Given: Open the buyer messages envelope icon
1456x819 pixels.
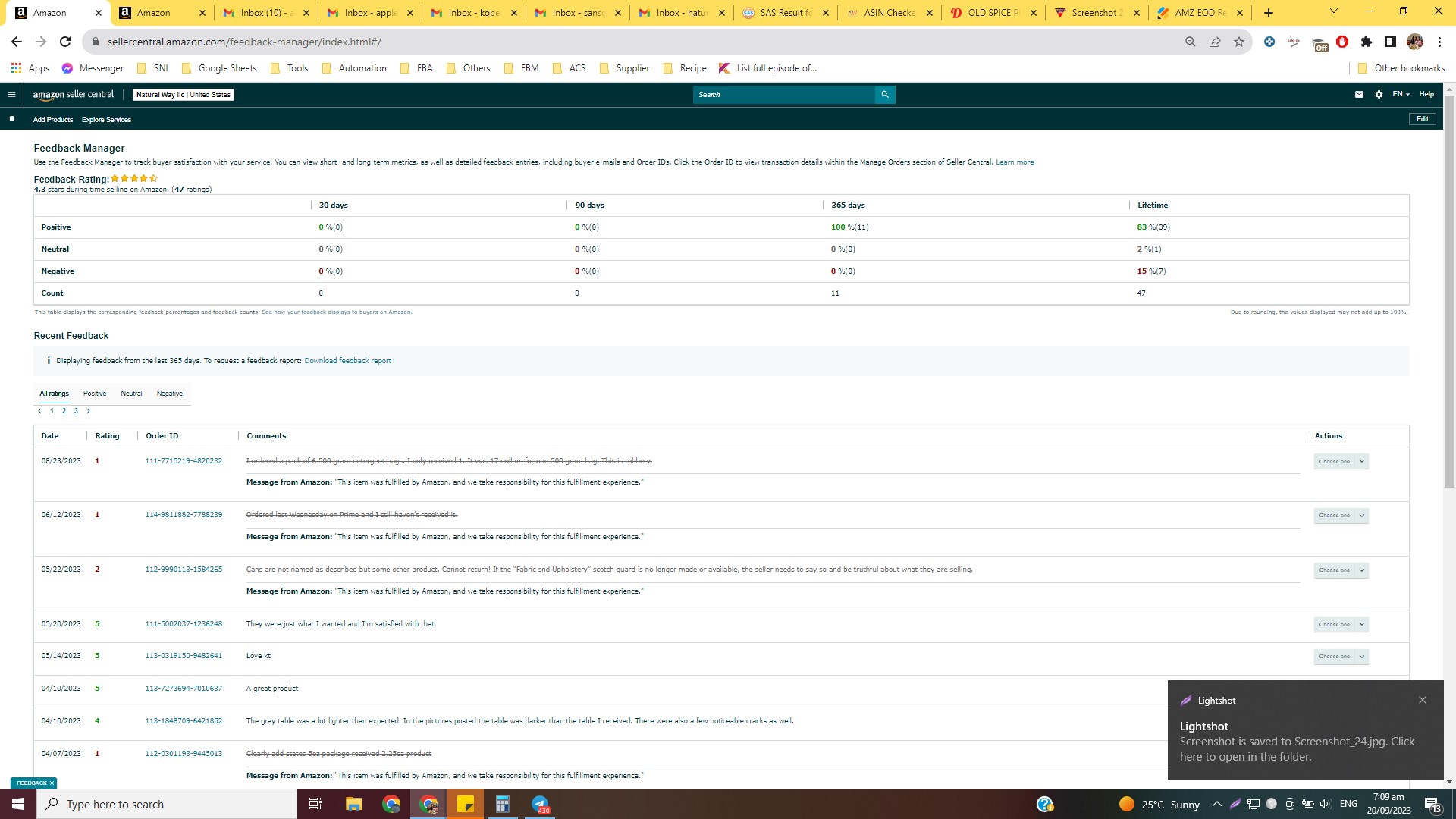Looking at the screenshot, I should coord(1359,95).
